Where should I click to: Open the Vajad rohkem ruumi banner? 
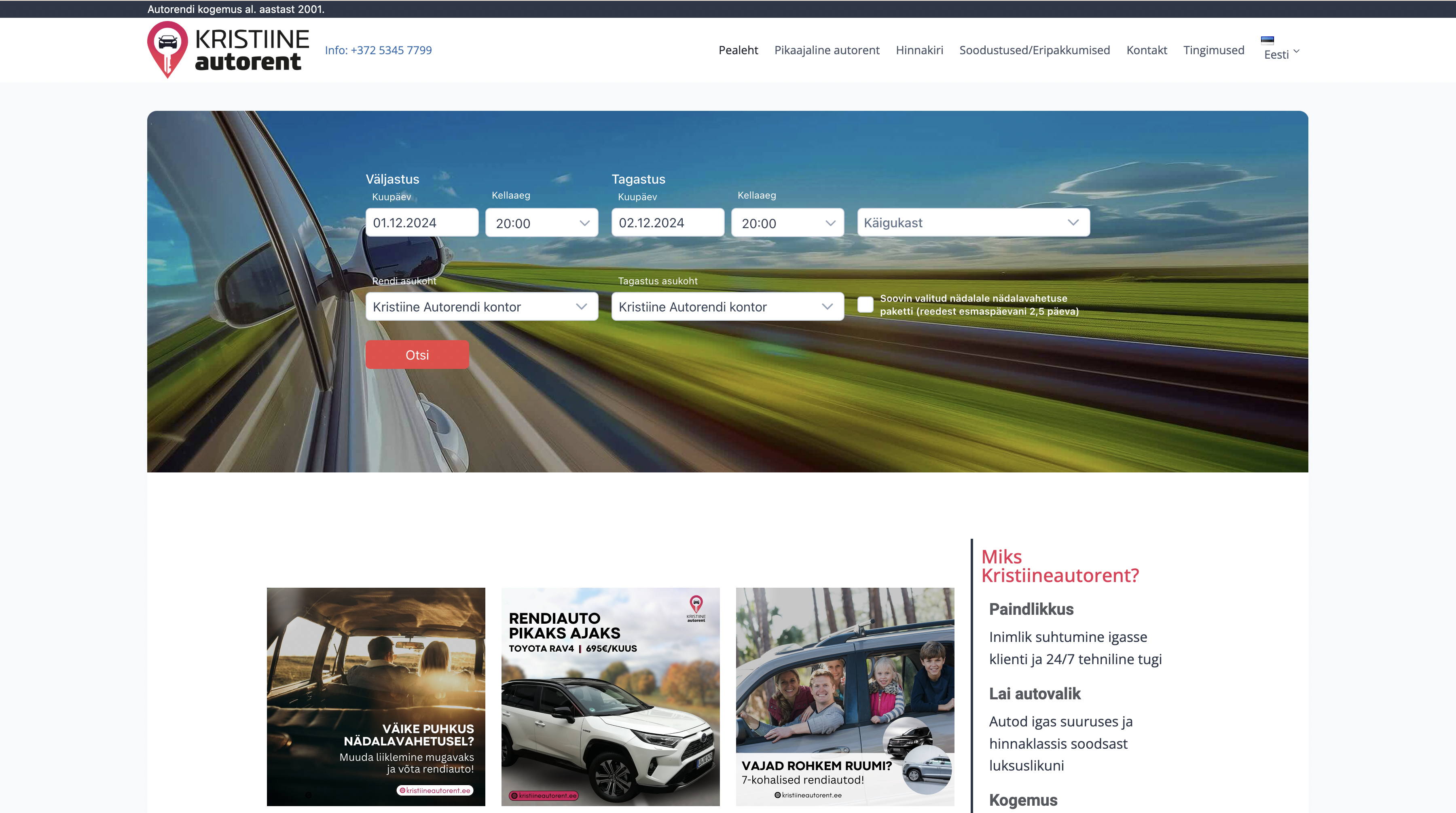tap(845, 697)
